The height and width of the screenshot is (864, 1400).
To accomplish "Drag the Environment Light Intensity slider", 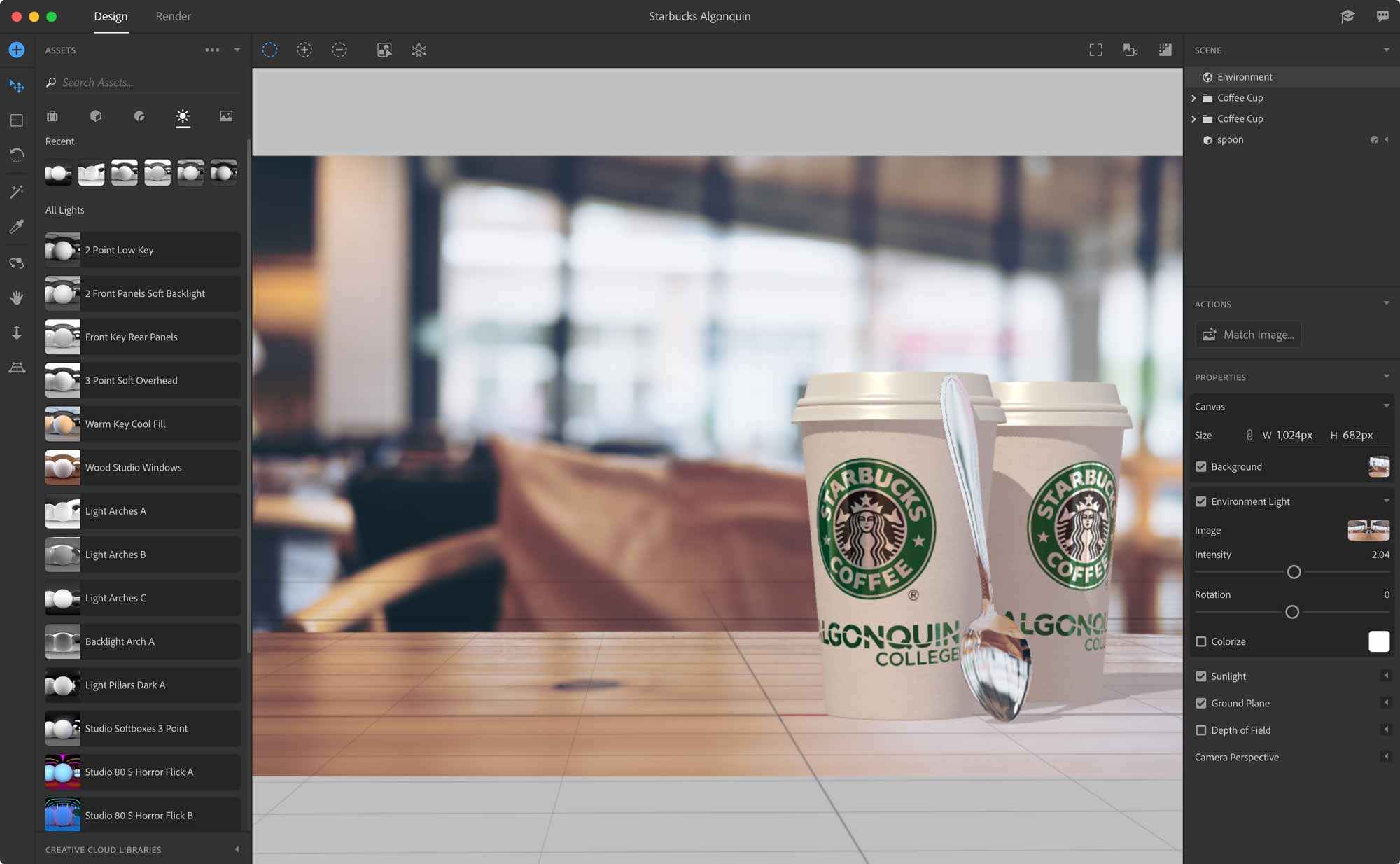I will (1293, 571).
